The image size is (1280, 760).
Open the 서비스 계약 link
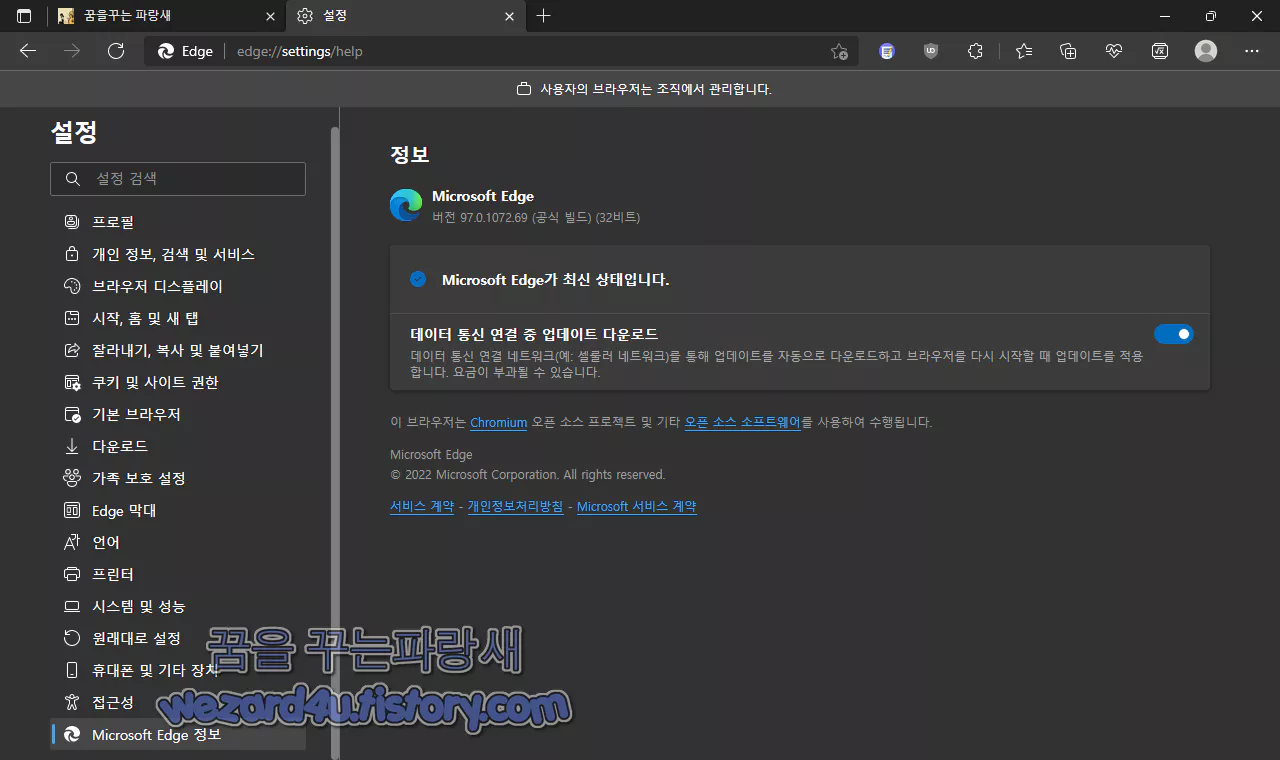click(x=422, y=506)
